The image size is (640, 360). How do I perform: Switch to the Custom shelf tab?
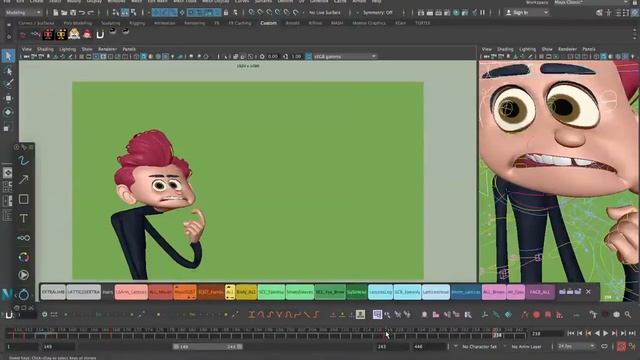click(x=269, y=23)
